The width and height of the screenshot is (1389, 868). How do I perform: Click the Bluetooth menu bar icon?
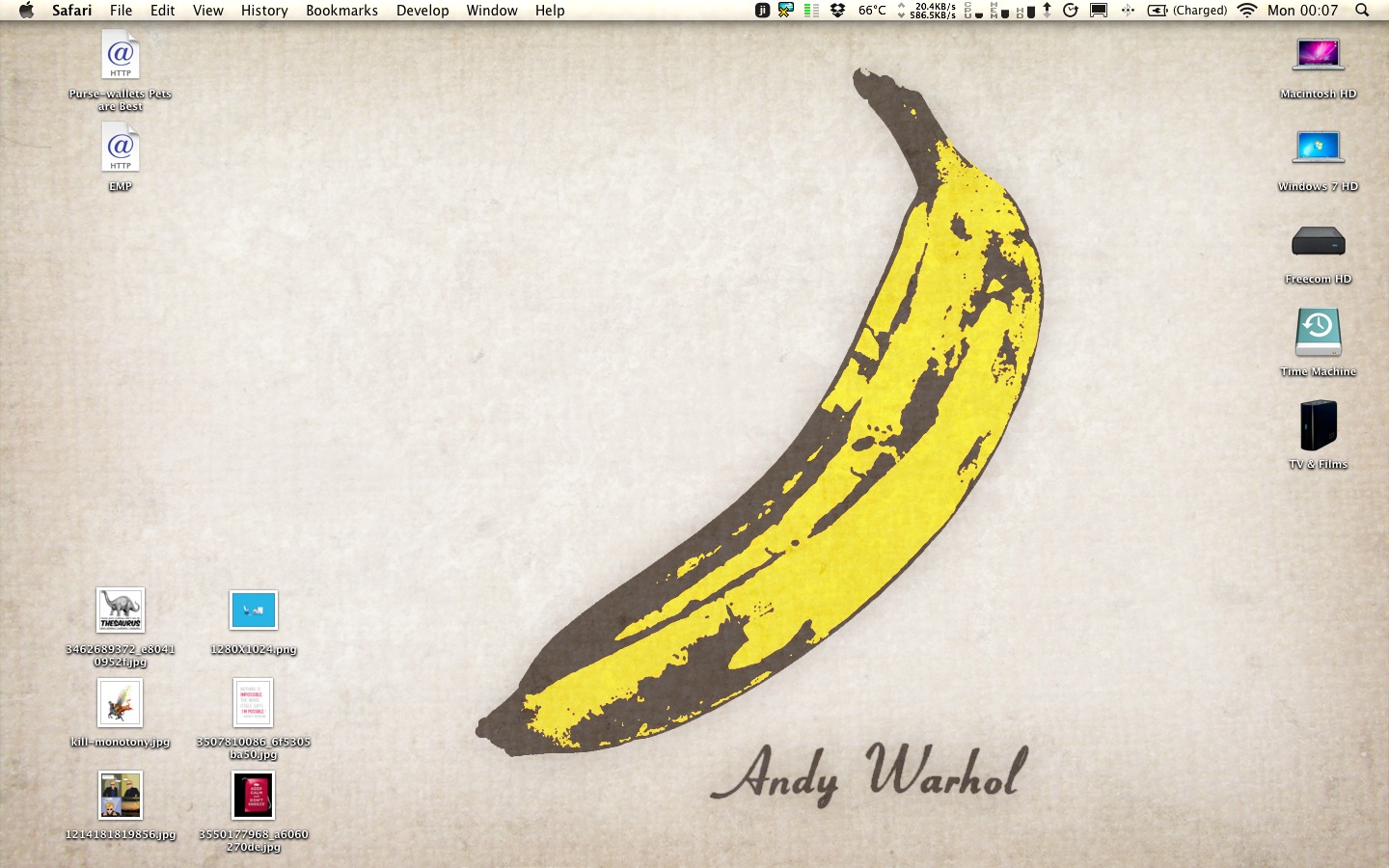pos(1127,11)
